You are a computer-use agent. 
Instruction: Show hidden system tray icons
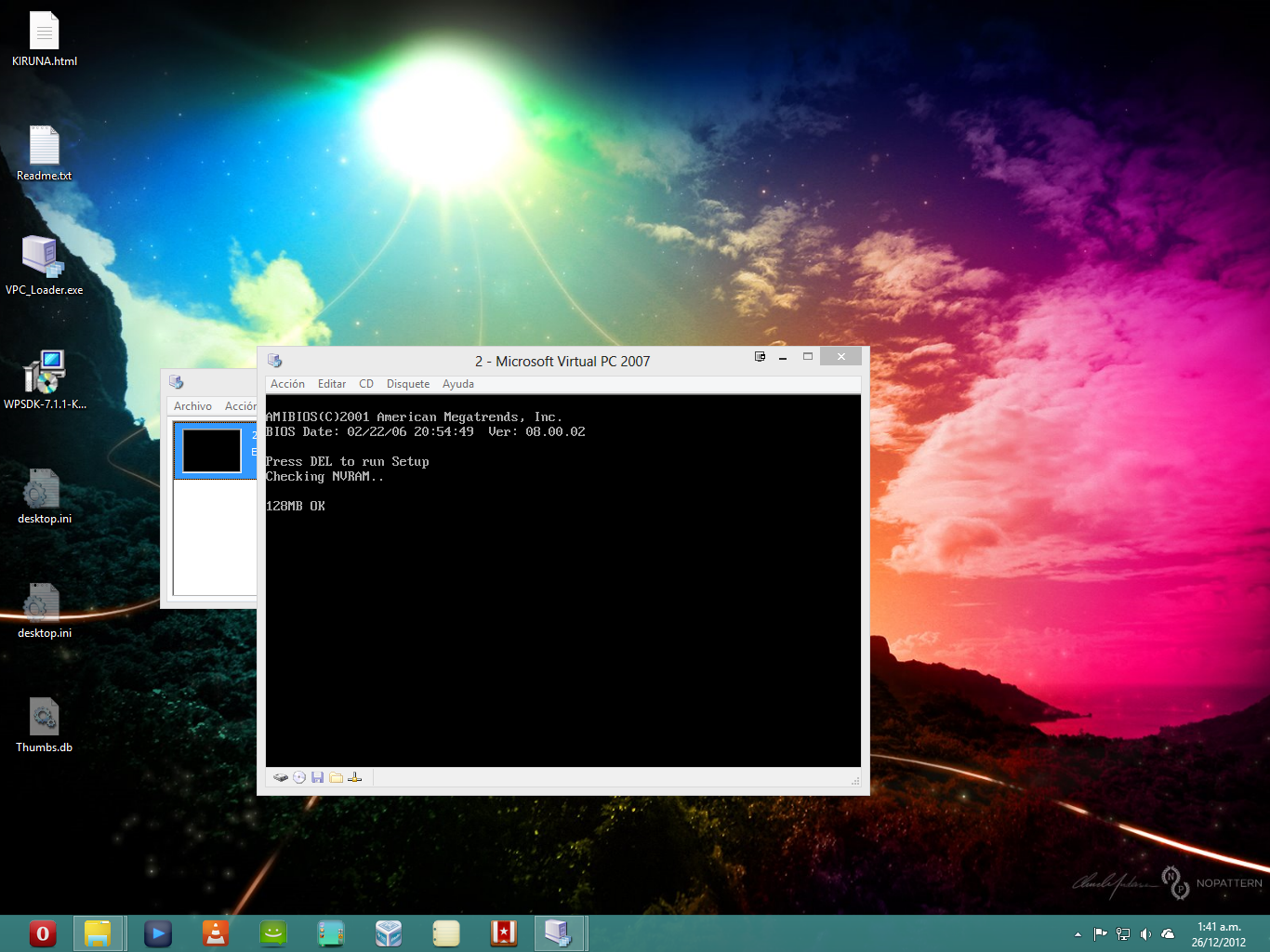[x=1078, y=934]
